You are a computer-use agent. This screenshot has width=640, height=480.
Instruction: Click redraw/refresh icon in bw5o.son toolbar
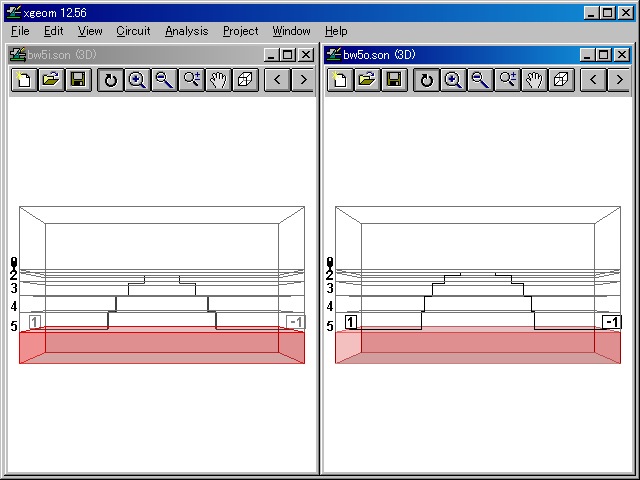coord(426,80)
